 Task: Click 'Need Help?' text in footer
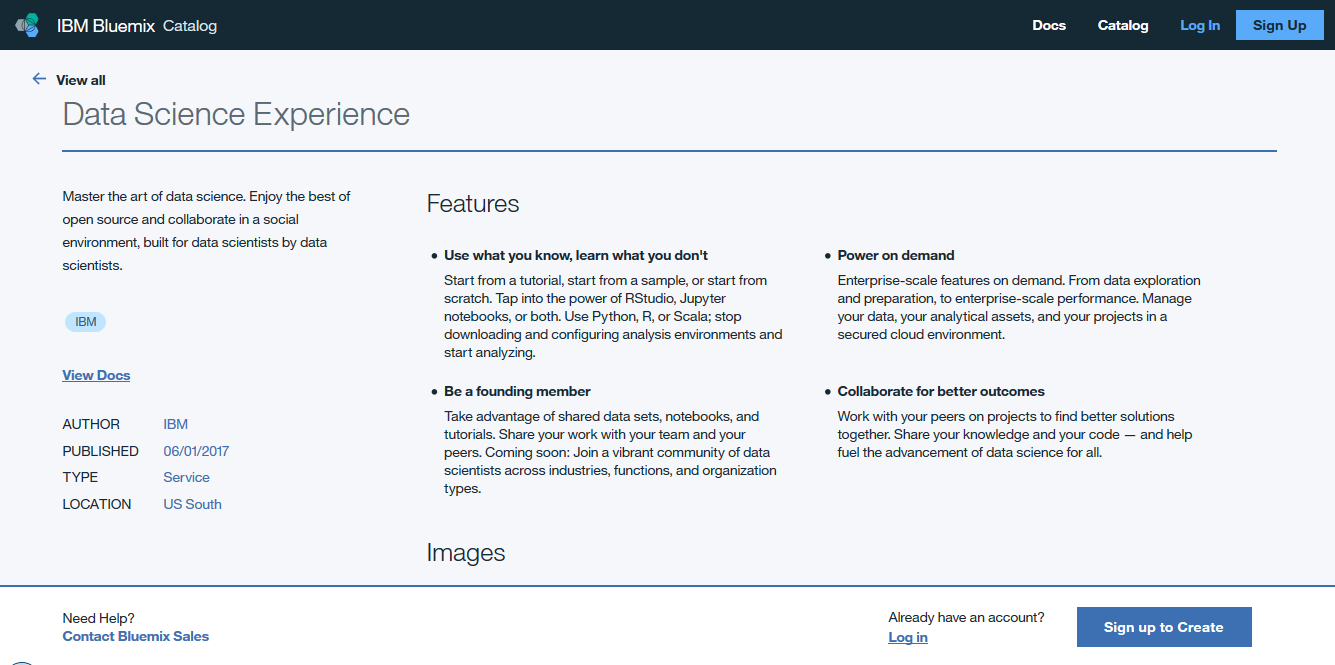point(98,618)
